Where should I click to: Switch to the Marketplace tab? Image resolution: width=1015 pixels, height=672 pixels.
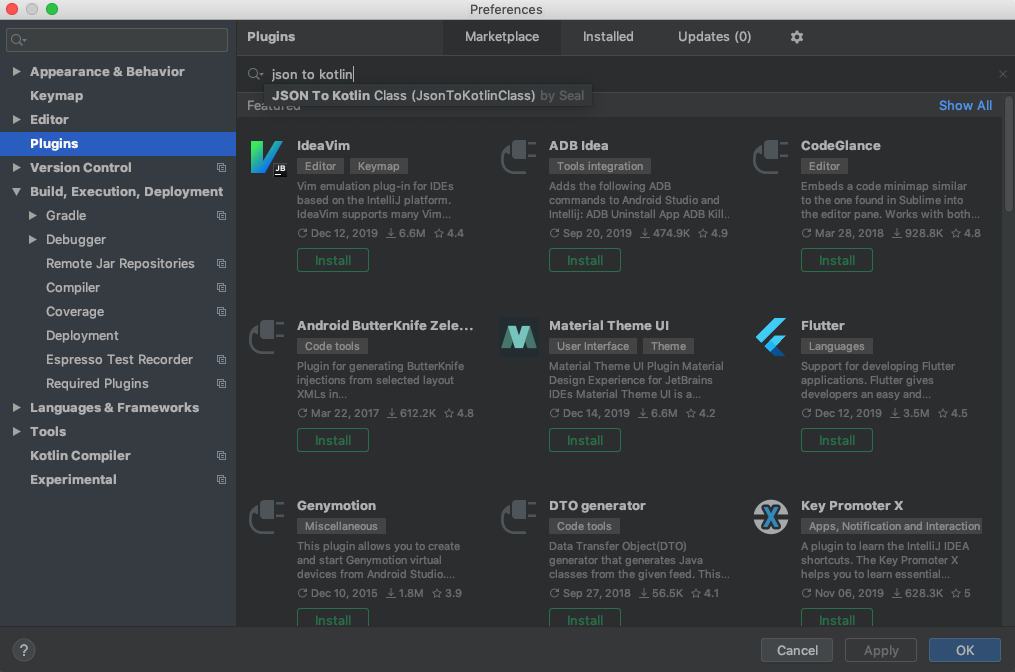point(502,37)
